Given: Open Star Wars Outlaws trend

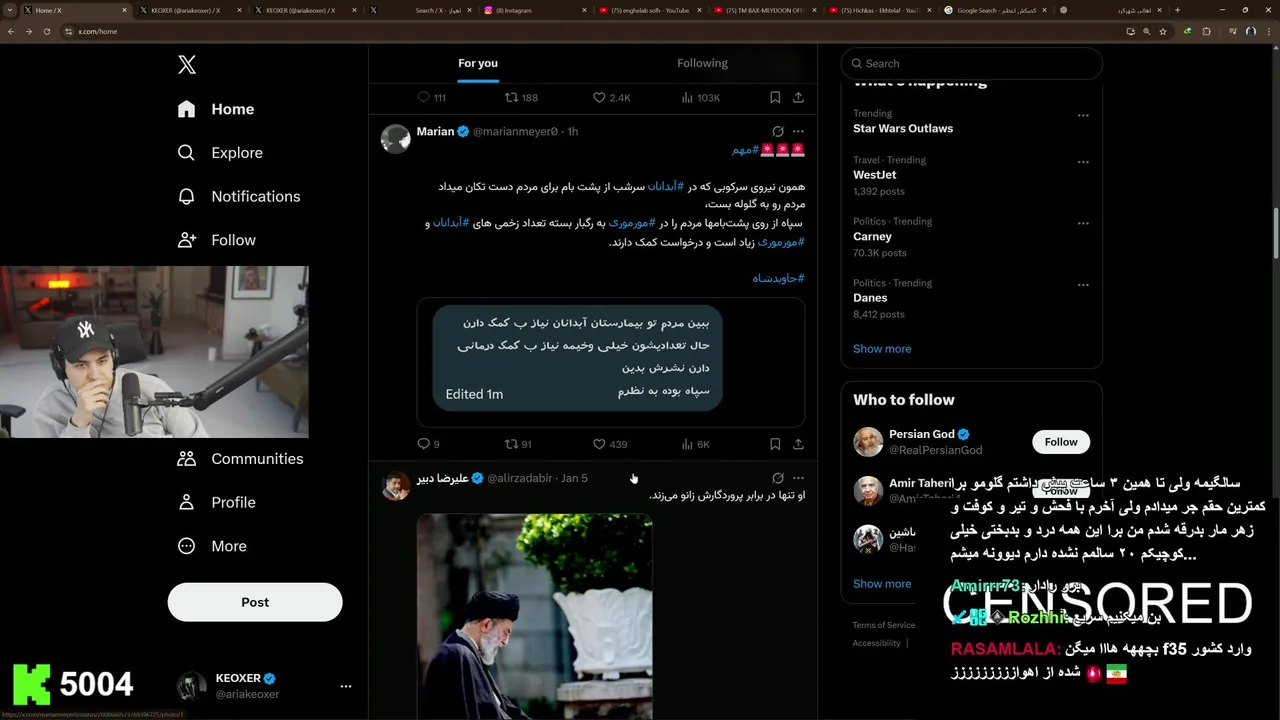Looking at the screenshot, I should 903,128.
